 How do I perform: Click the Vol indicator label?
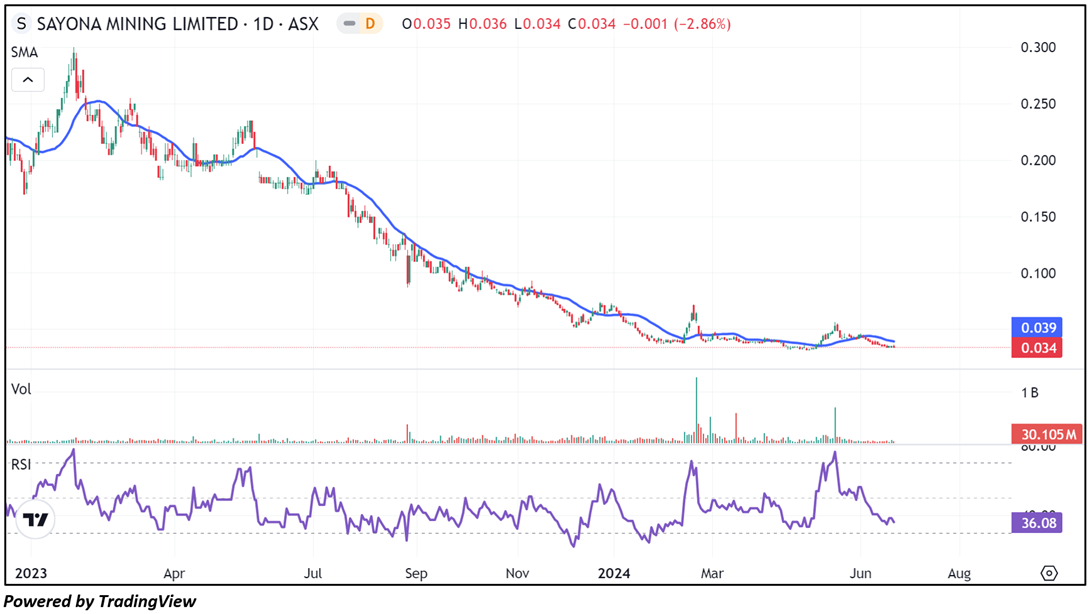click(21, 389)
